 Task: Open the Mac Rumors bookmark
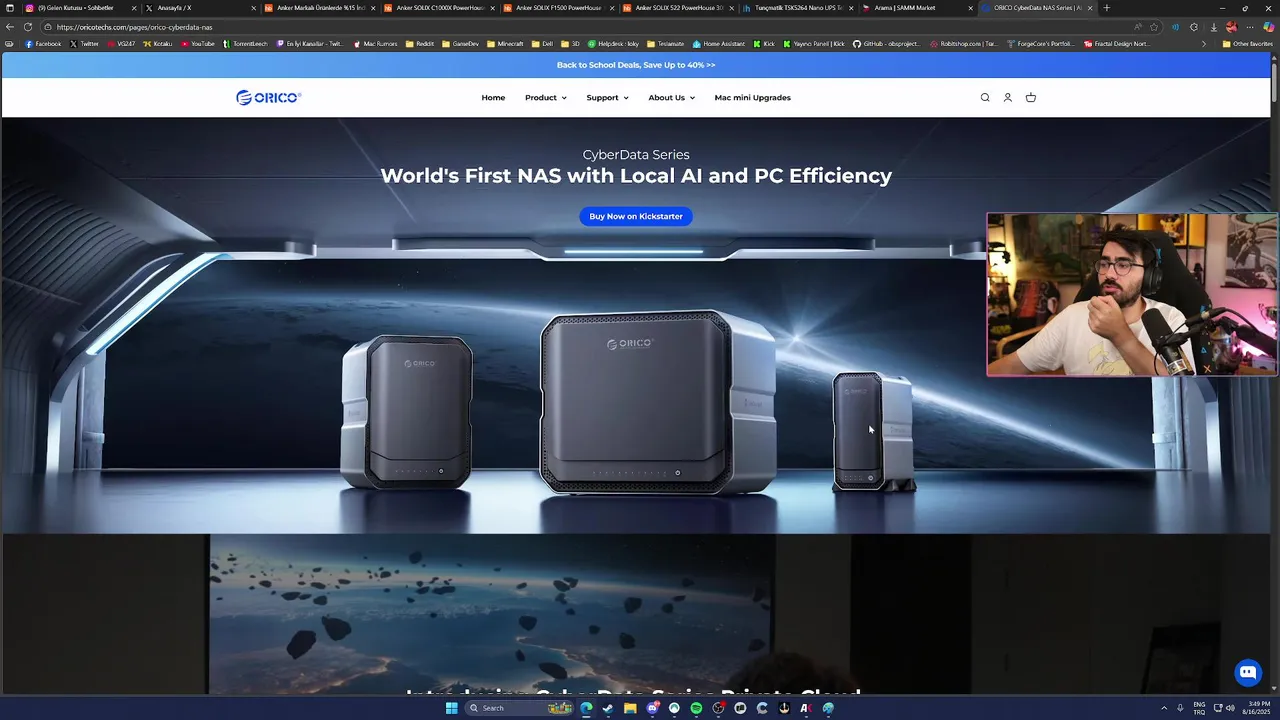376,44
